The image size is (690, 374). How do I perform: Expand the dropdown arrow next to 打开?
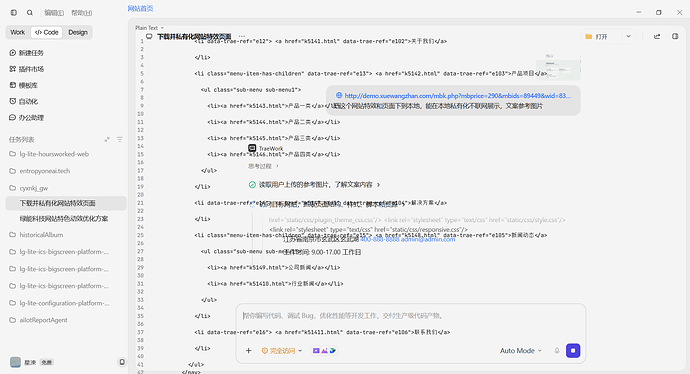[628, 37]
